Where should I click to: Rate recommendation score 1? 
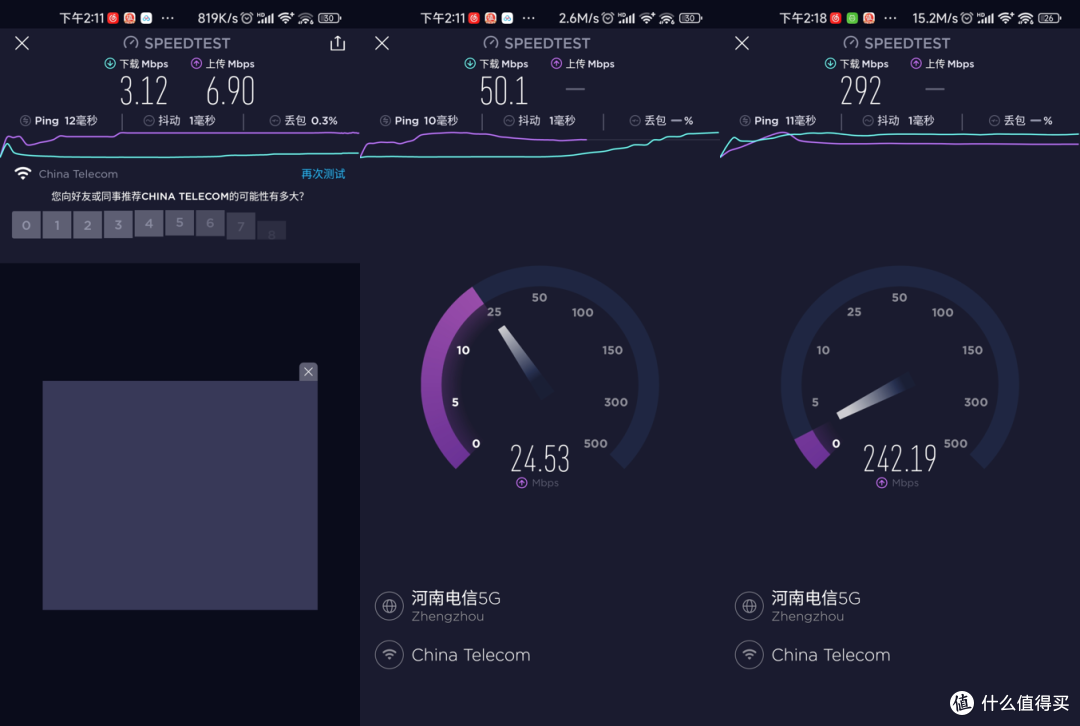pyautogui.click(x=57, y=225)
